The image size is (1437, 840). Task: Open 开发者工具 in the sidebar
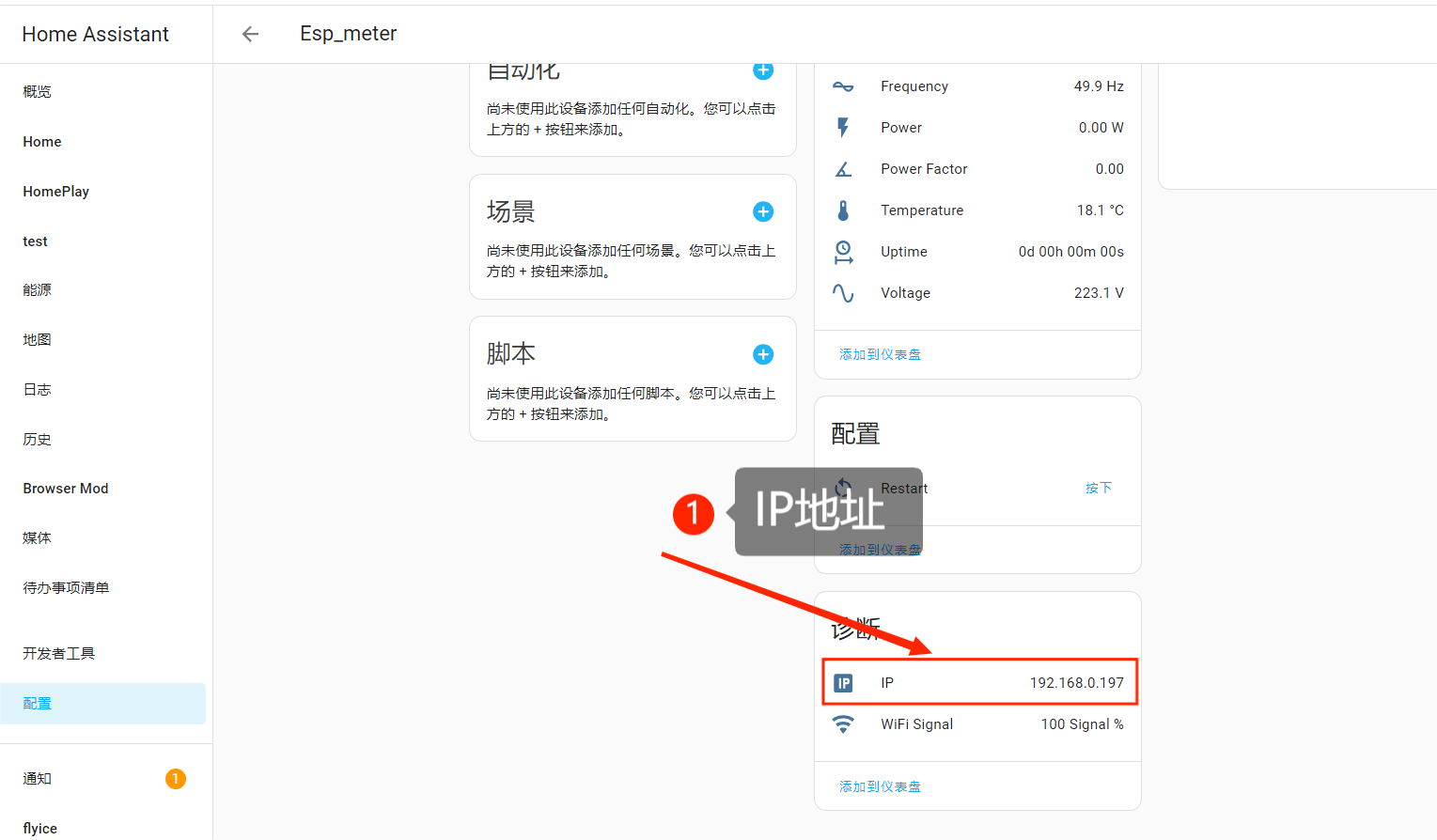(59, 654)
